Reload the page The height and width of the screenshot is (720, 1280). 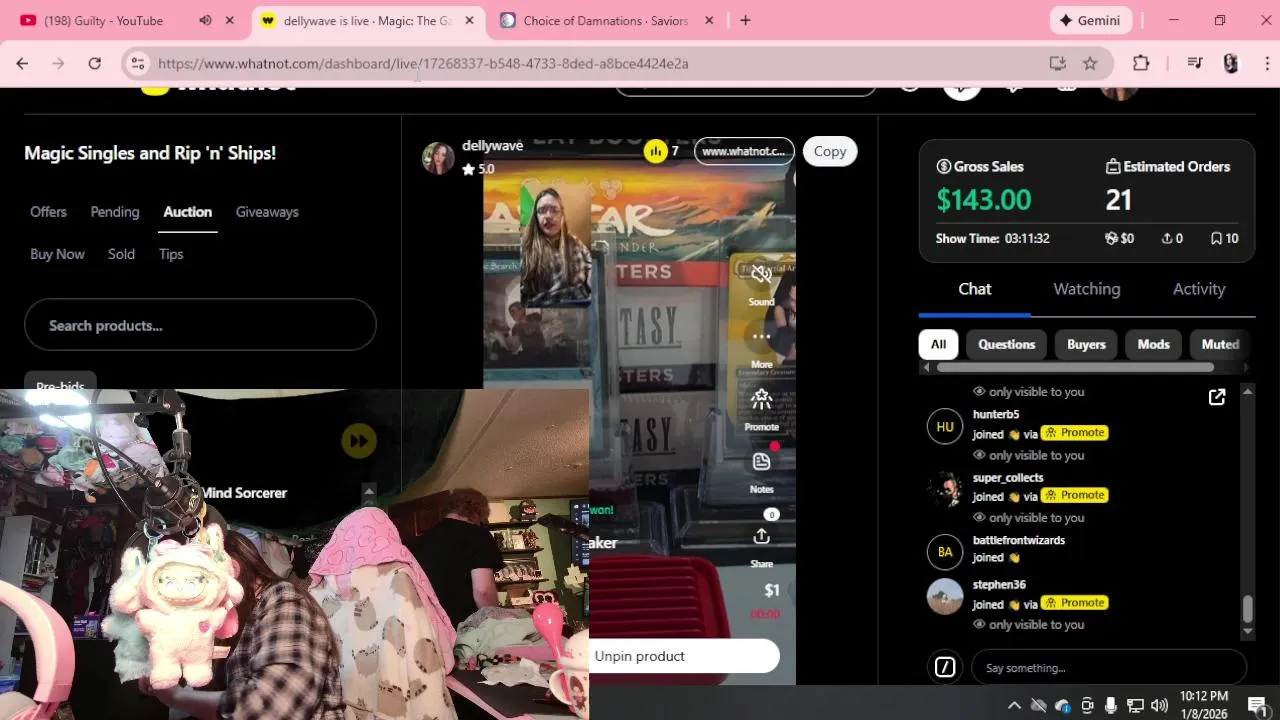click(x=94, y=63)
